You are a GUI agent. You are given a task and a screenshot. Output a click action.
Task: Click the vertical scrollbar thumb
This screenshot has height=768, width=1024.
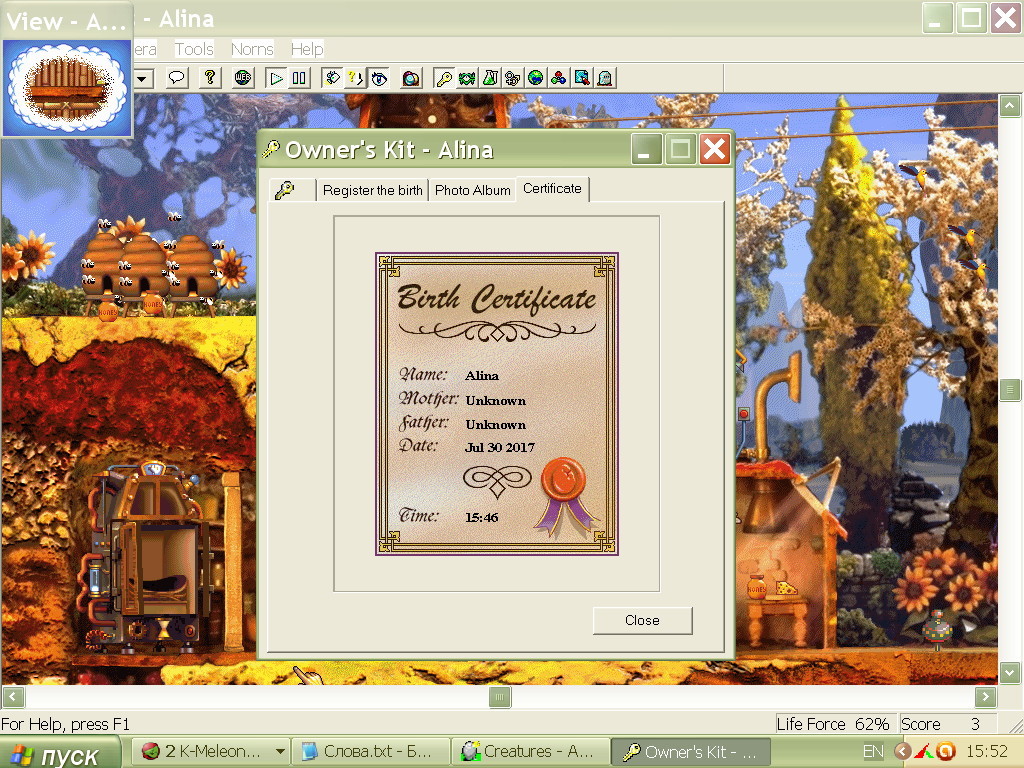point(1010,390)
